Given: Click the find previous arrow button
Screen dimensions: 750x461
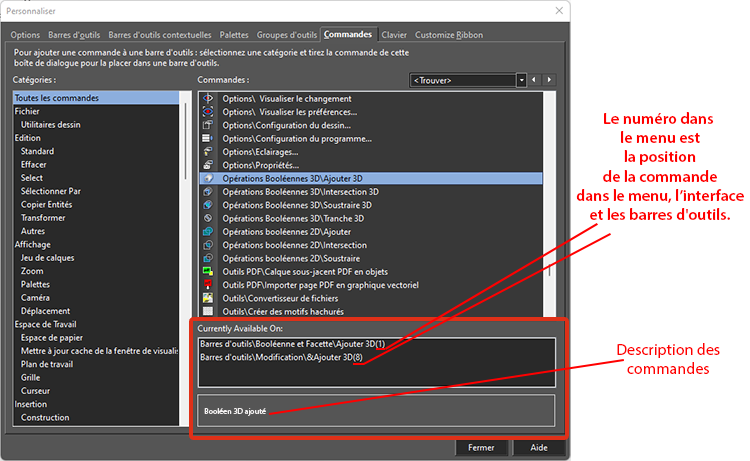Looking at the screenshot, I should (x=534, y=80).
